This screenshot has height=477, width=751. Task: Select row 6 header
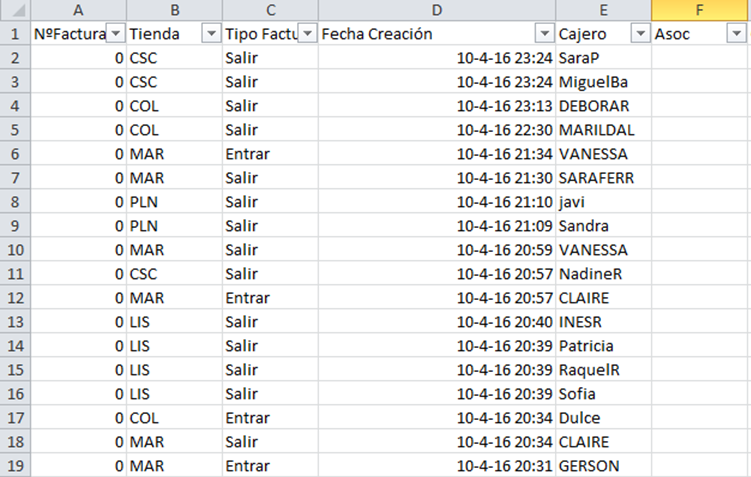pyautogui.click(x=14, y=154)
